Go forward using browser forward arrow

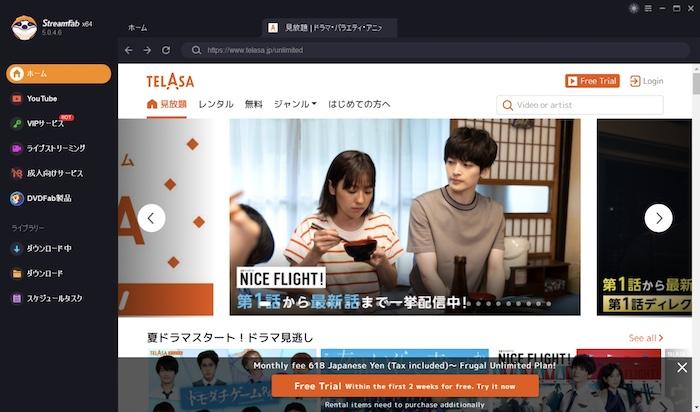[147, 50]
